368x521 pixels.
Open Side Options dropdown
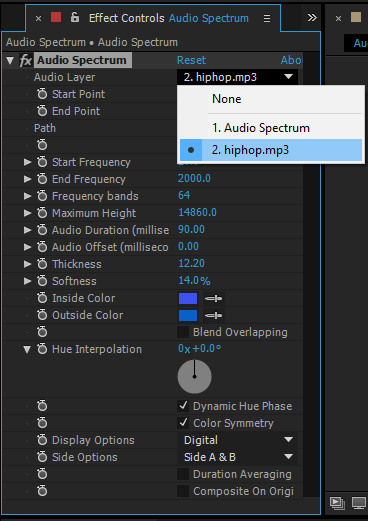click(x=237, y=457)
